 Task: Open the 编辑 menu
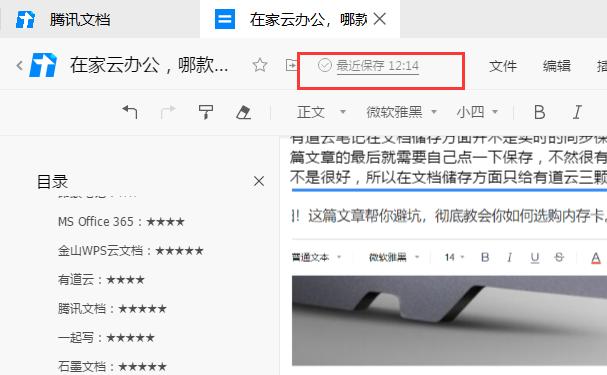(557, 66)
